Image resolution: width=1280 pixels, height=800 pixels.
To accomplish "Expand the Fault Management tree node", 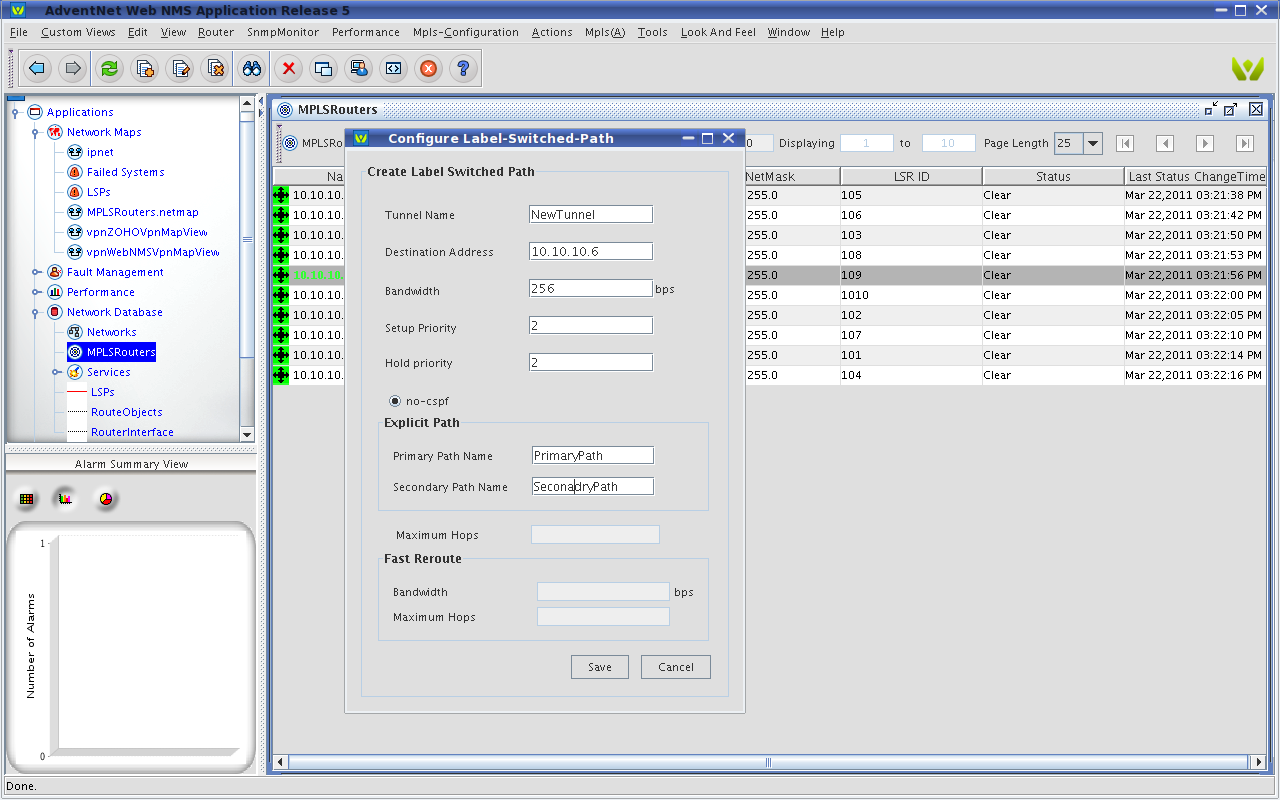I will 35,272.
